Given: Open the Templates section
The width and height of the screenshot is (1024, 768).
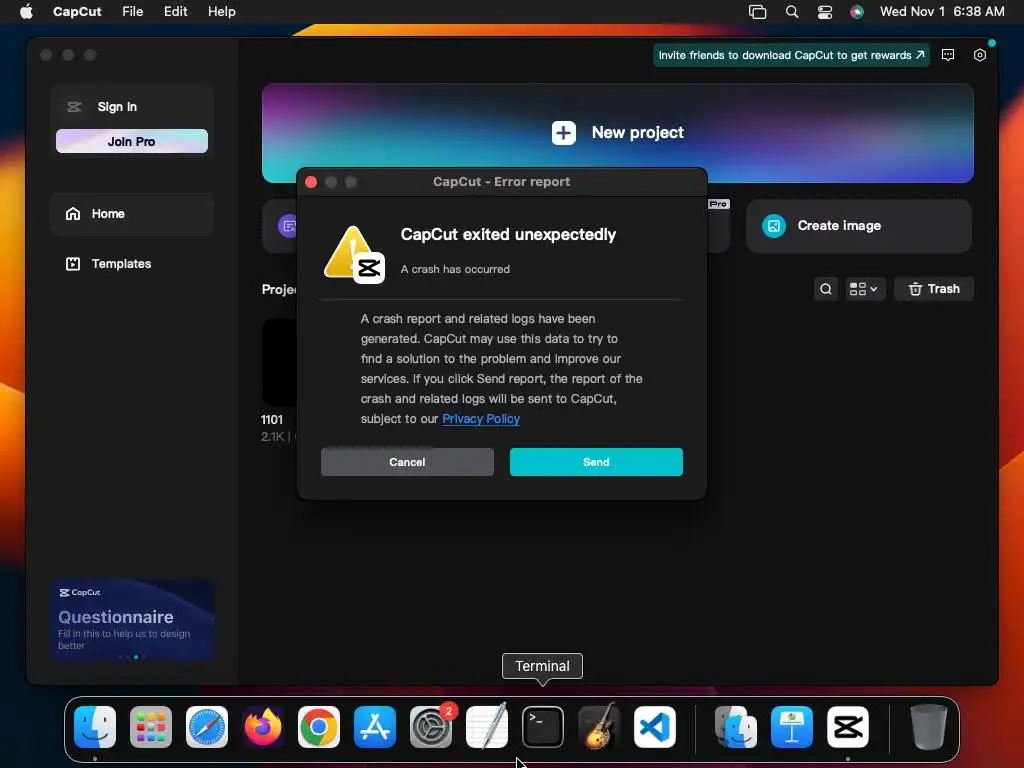Looking at the screenshot, I should coord(131,264).
